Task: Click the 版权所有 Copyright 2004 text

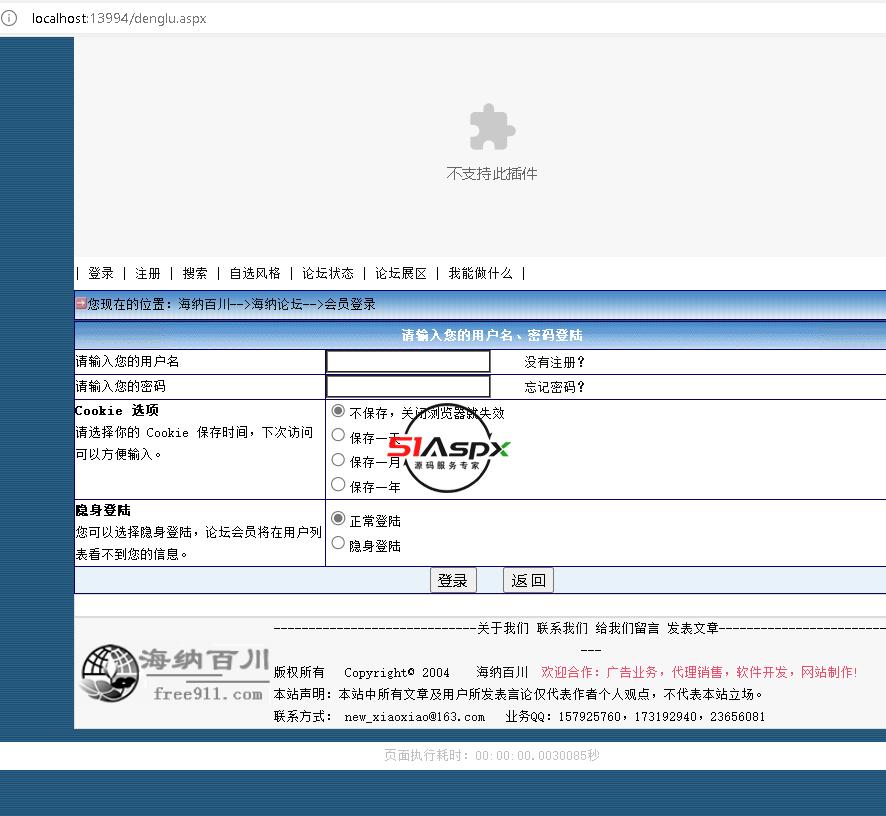Action: 362,672
